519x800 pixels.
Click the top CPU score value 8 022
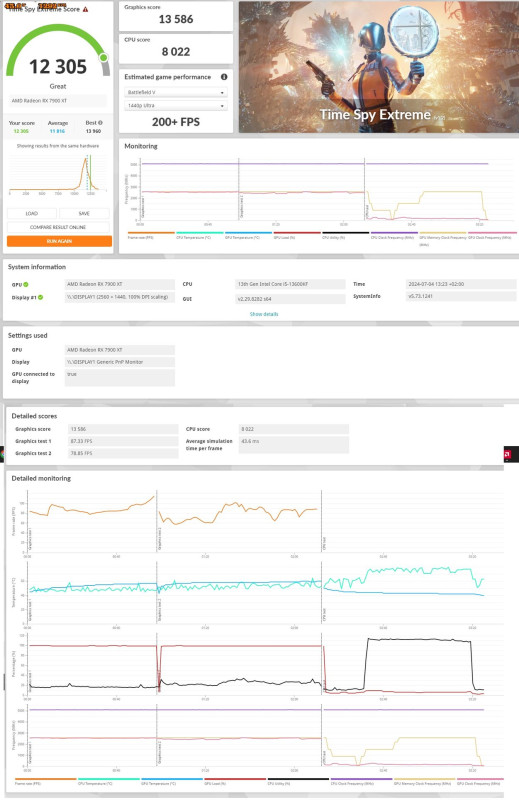(x=176, y=52)
